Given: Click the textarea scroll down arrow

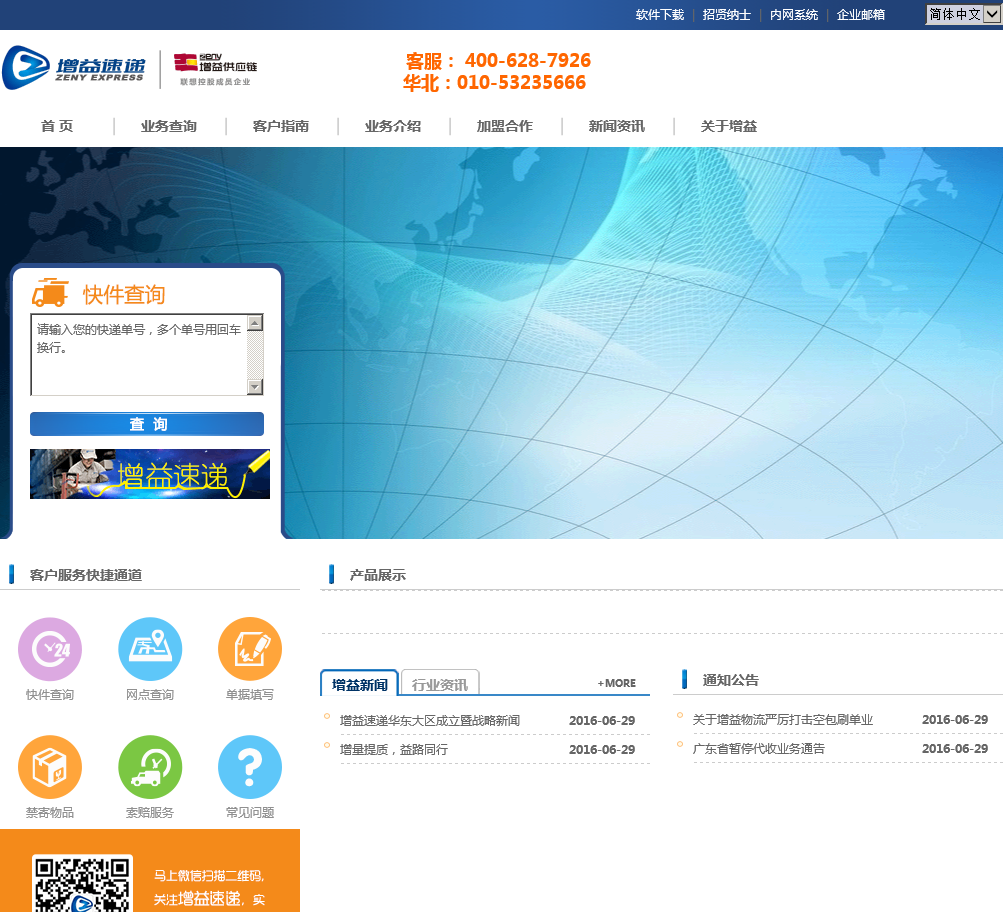Looking at the screenshot, I should pyautogui.click(x=255, y=386).
